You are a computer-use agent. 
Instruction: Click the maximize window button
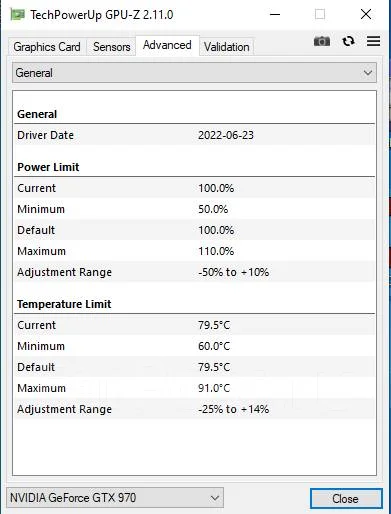pyautogui.click(x=320, y=14)
